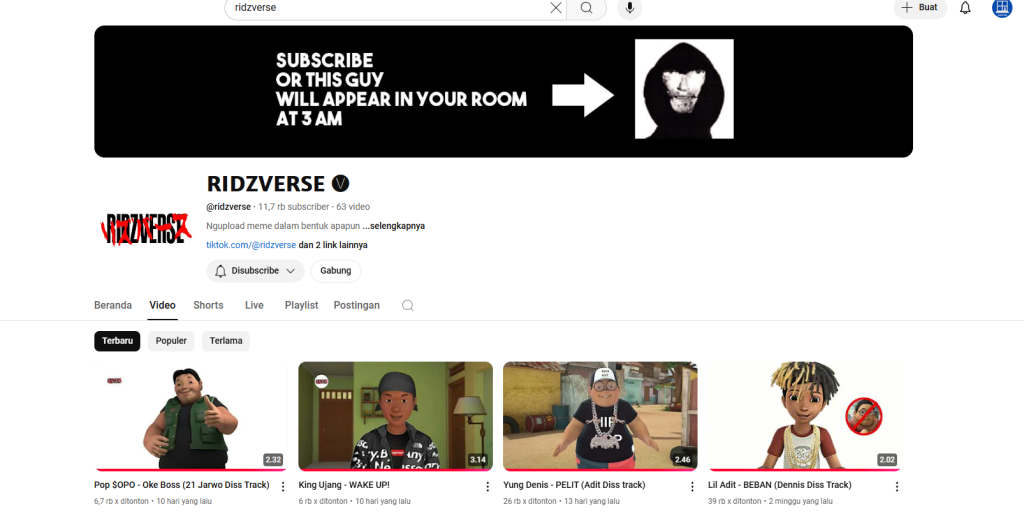Click the 3.14 duration badge on King Ujang
Screen dimensions: 1024x523
coord(478,460)
